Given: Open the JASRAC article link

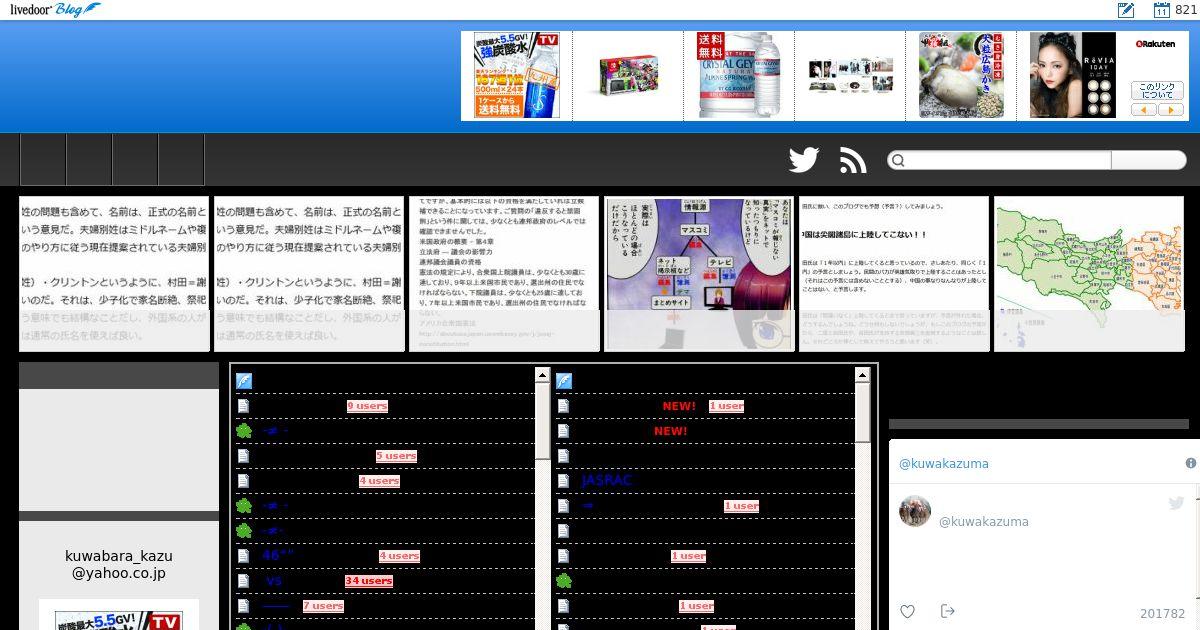Looking at the screenshot, I should point(607,481).
